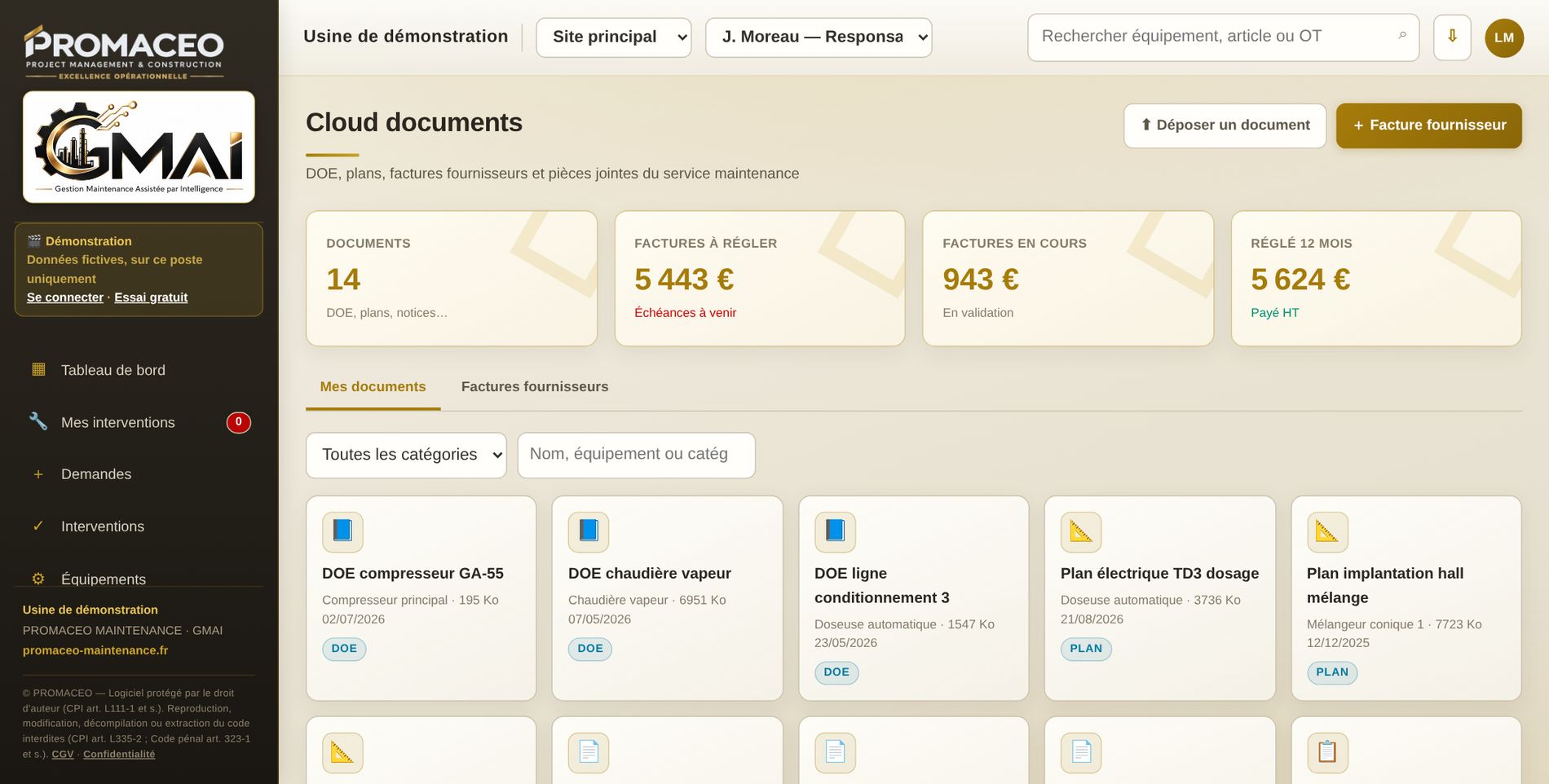Viewport: 1549px width, 784px height.
Task: Click the GMAI logo image
Action: point(139,147)
